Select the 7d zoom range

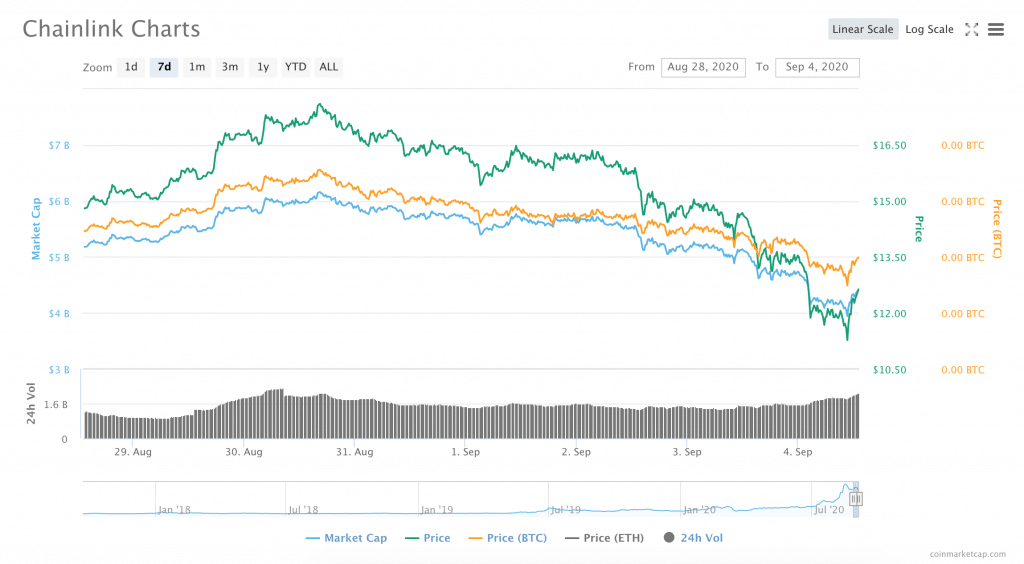coord(164,67)
